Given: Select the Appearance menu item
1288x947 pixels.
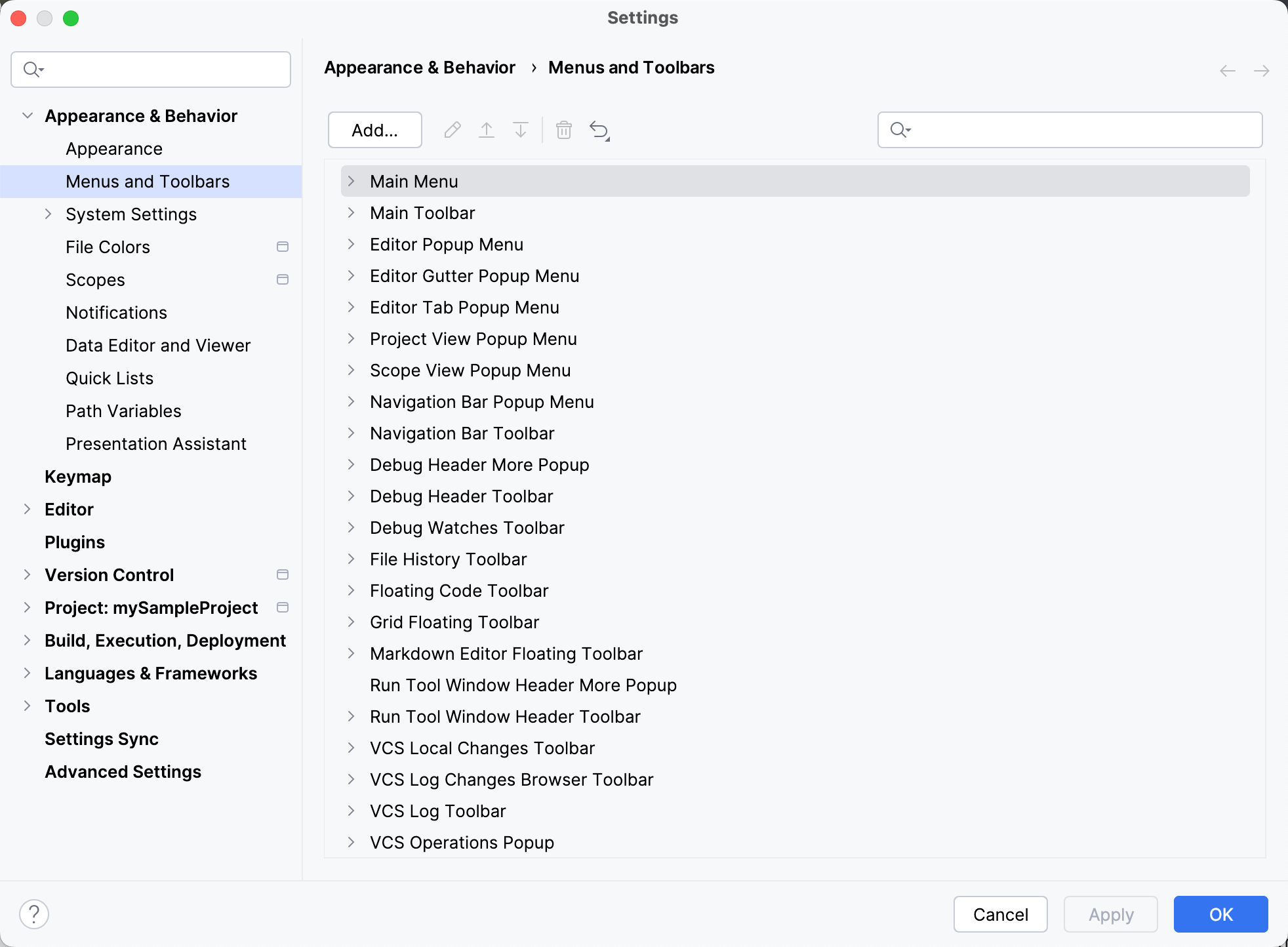Looking at the screenshot, I should 114,148.
